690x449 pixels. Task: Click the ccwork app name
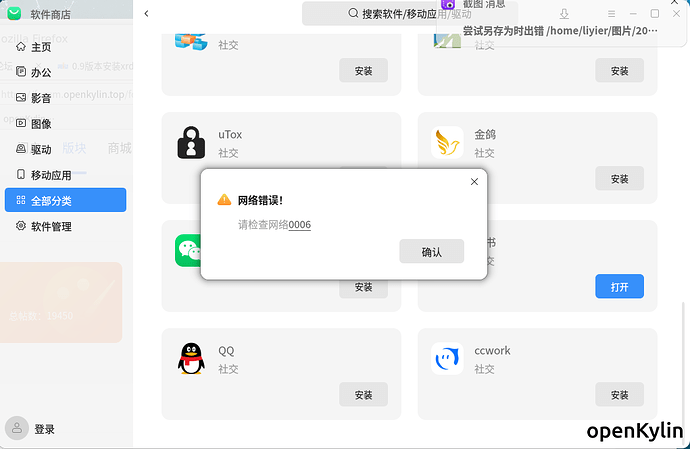pos(492,350)
